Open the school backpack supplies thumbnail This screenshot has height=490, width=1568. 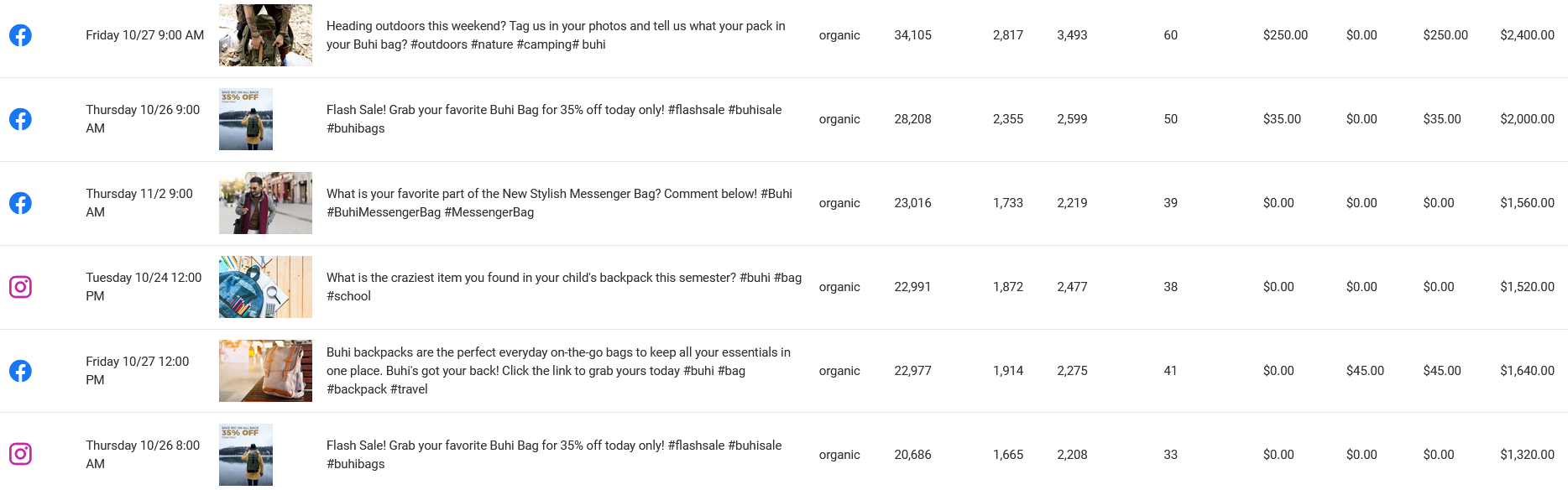(x=265, y=287)
